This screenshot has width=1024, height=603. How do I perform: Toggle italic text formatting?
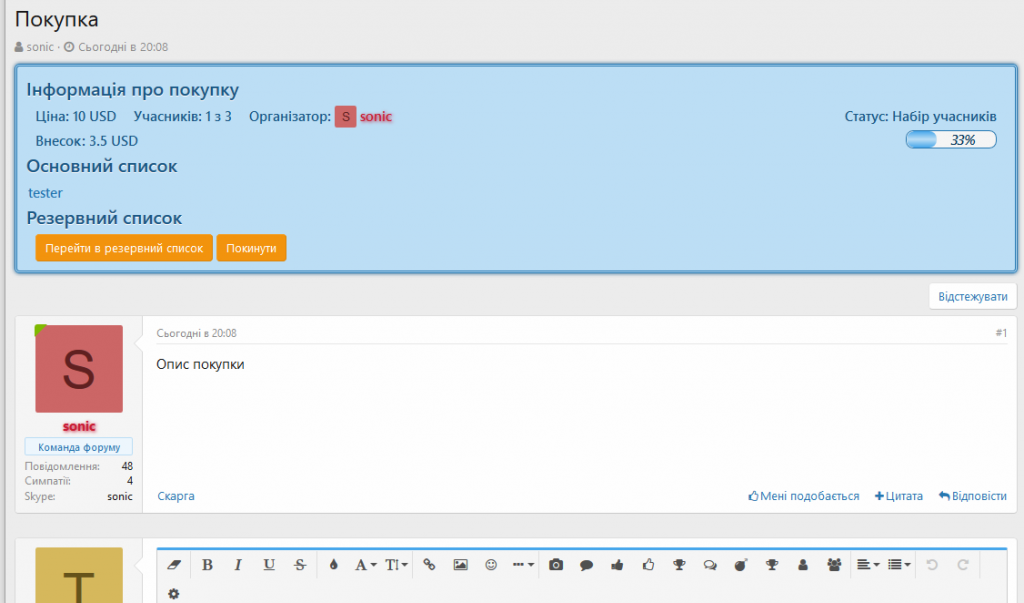tap(238, 565)
